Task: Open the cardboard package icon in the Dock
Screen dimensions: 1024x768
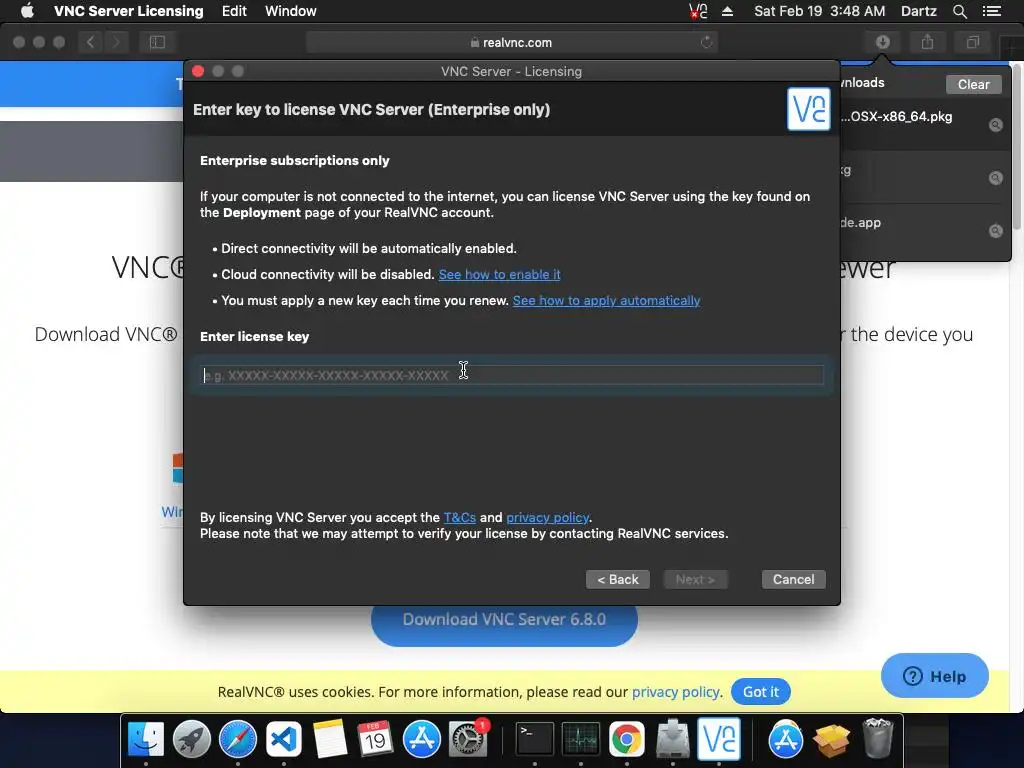Action: click(831, 739)
